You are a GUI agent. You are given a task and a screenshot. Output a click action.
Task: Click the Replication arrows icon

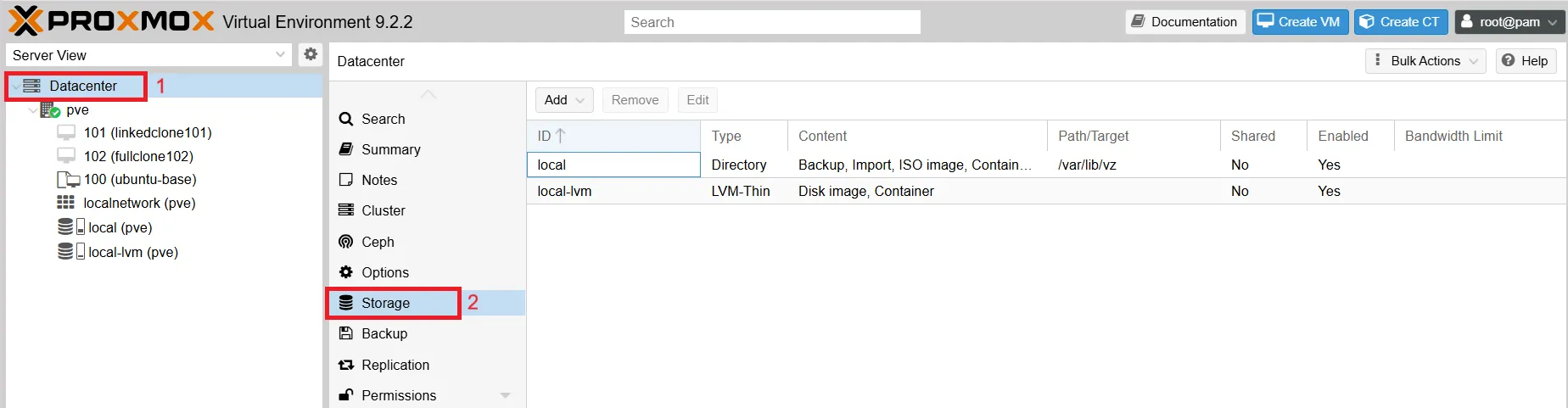pos(346,365)
